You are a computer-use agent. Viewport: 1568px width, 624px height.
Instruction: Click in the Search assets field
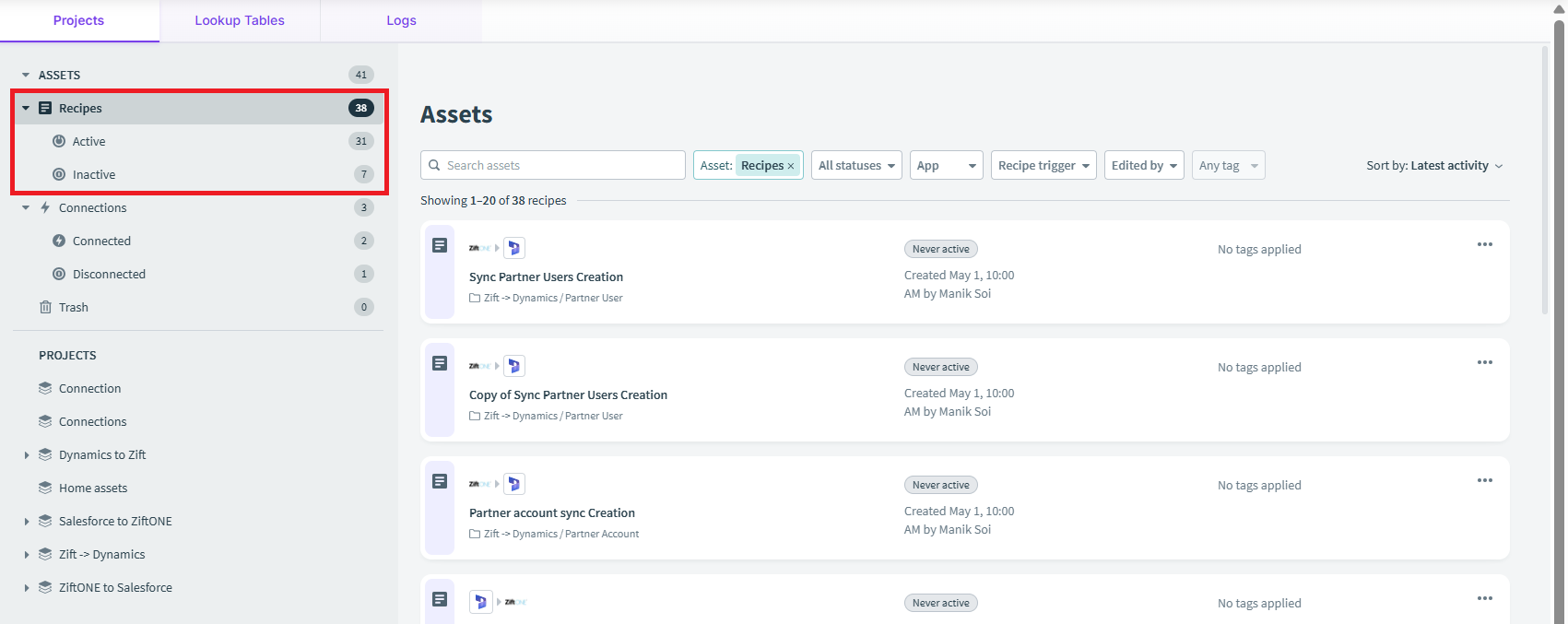point(553,165)
